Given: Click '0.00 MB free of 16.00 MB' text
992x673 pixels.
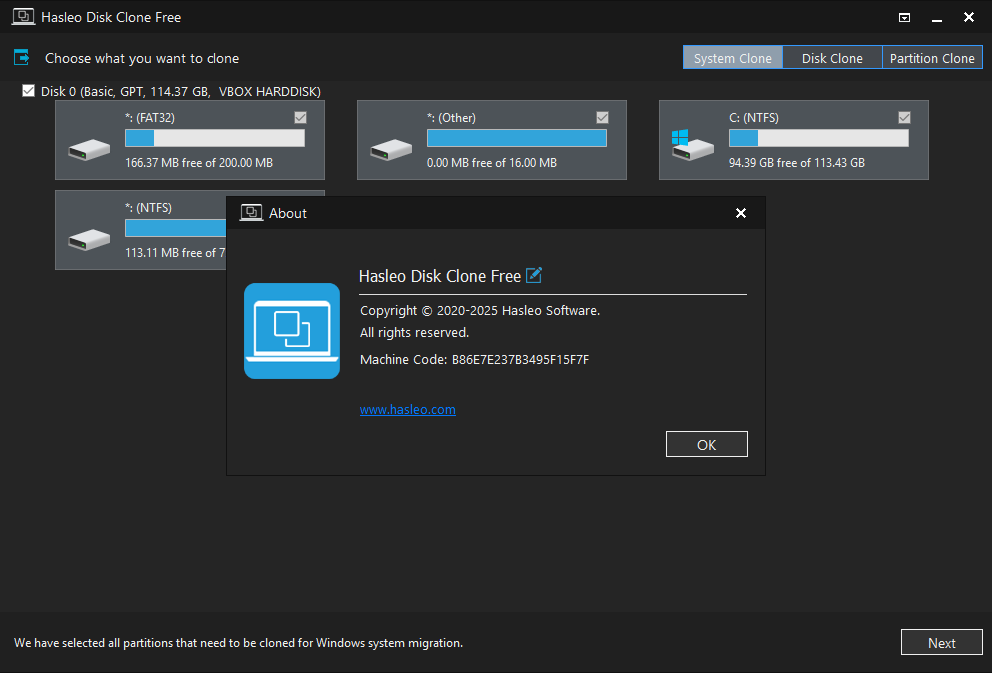Looking at the screenshot, I should (492, 163).
